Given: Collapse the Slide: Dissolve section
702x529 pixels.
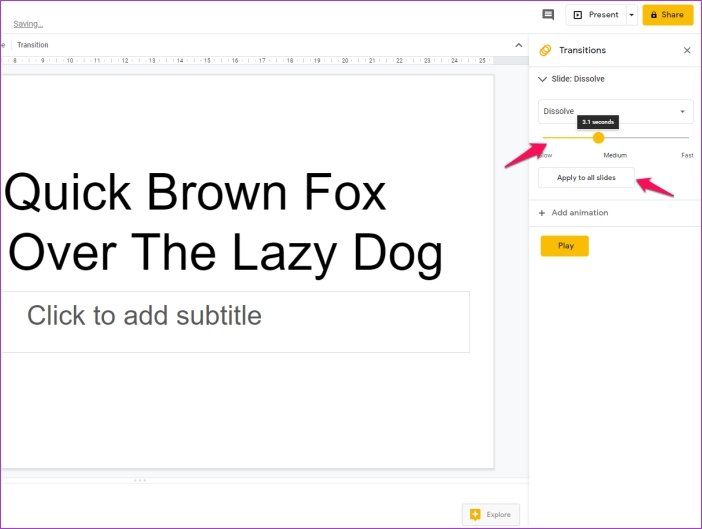Looking at the screenshot, I should pos(542,79).
